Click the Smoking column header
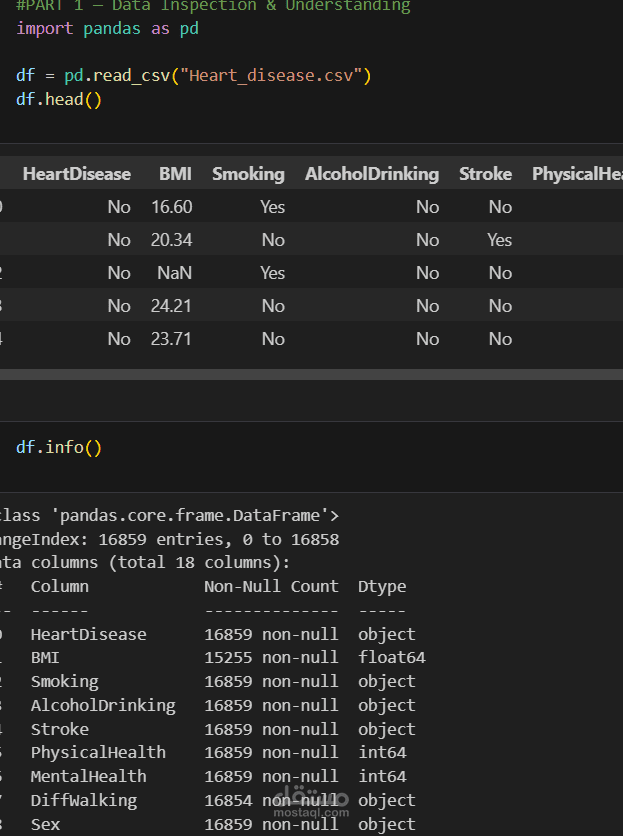The image size is (623, 836). coord(248,174)
